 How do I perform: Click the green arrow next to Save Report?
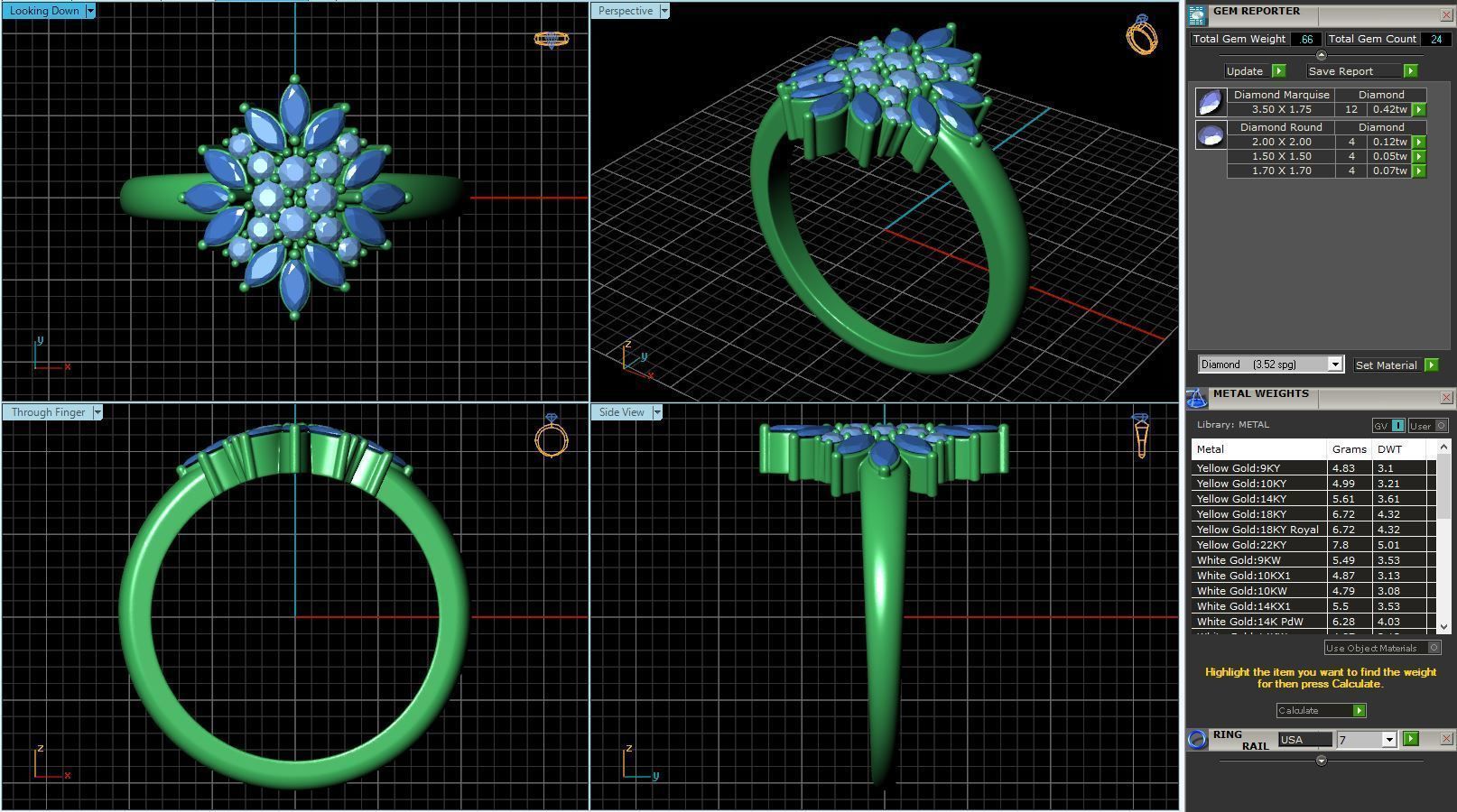[1410, 71]
